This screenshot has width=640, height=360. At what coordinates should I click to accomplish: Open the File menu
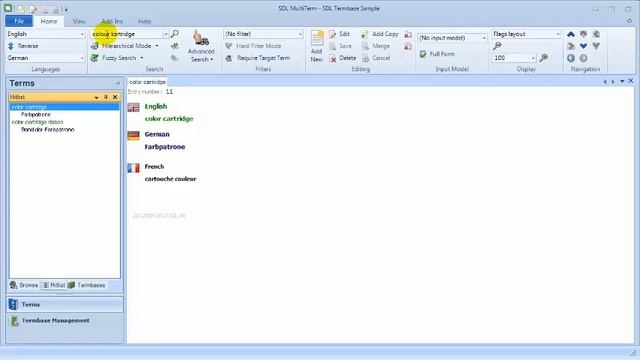point(19,21)
